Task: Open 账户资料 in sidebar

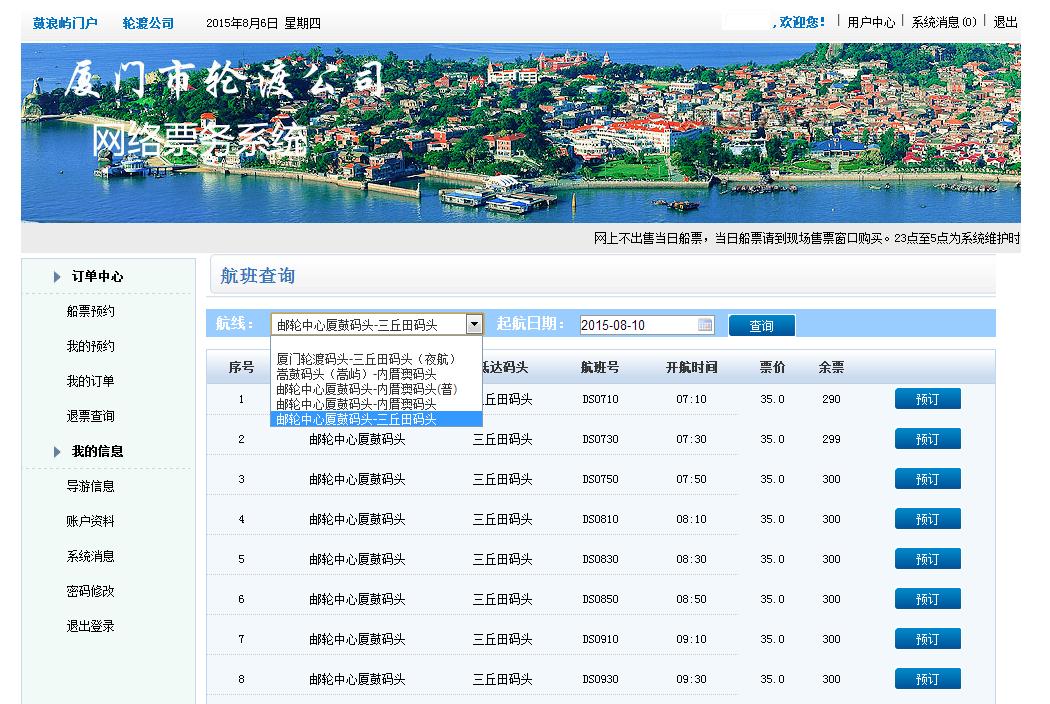Action: (x=90, y=520)
